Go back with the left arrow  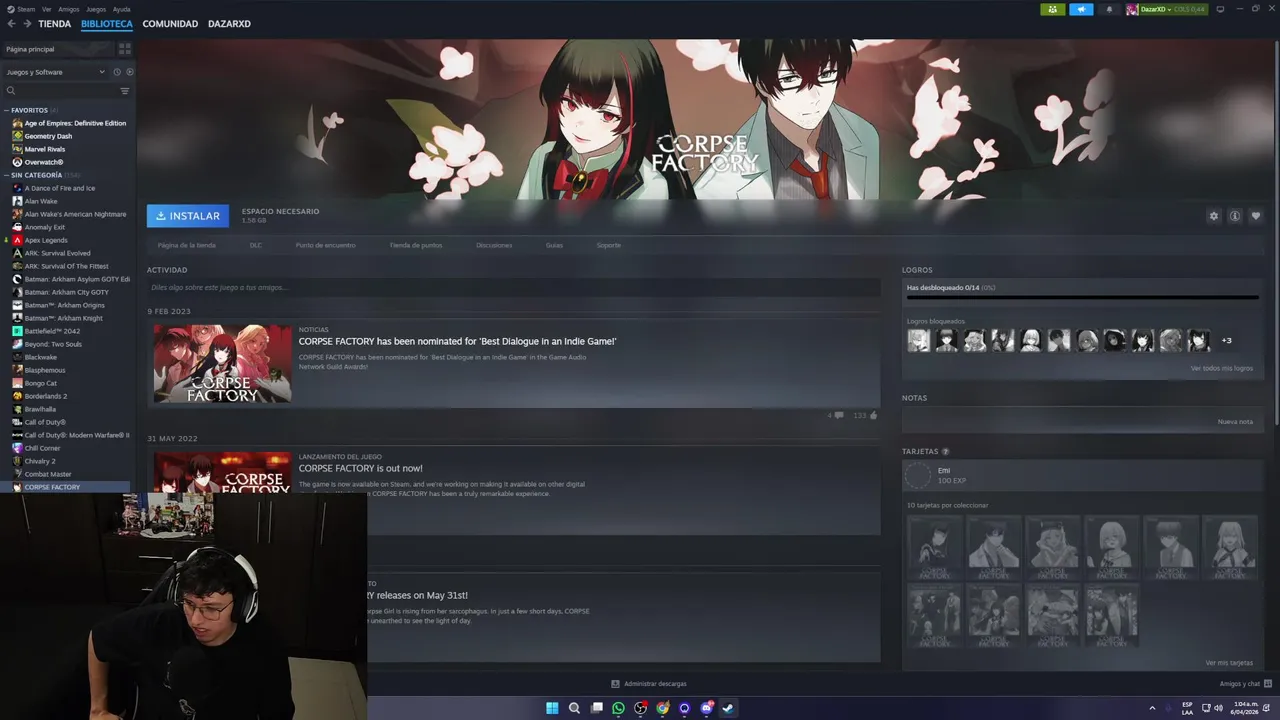[x=12, y=24]
